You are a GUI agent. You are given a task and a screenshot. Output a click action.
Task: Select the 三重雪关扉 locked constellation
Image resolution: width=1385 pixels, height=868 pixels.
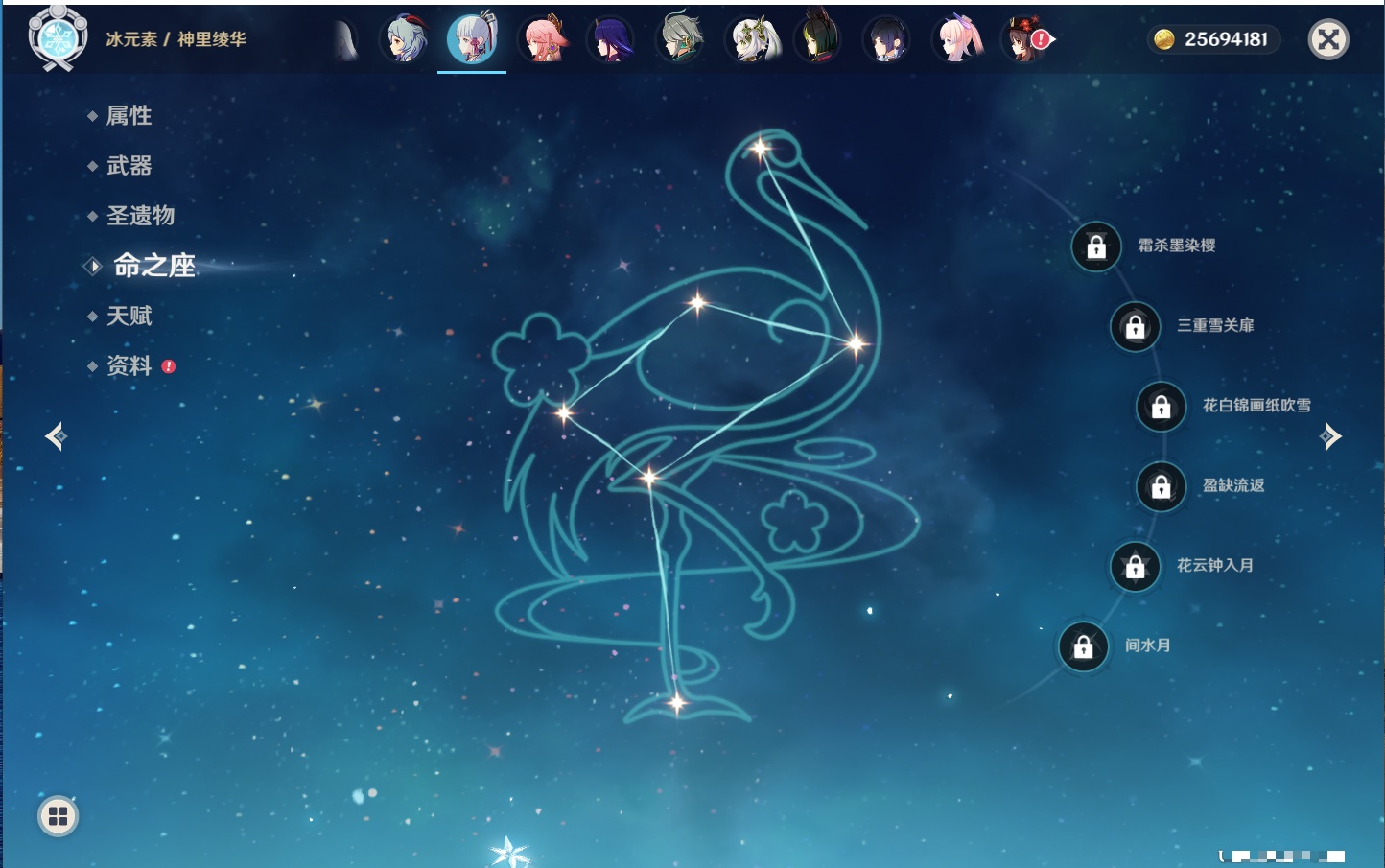(1136, 327)
